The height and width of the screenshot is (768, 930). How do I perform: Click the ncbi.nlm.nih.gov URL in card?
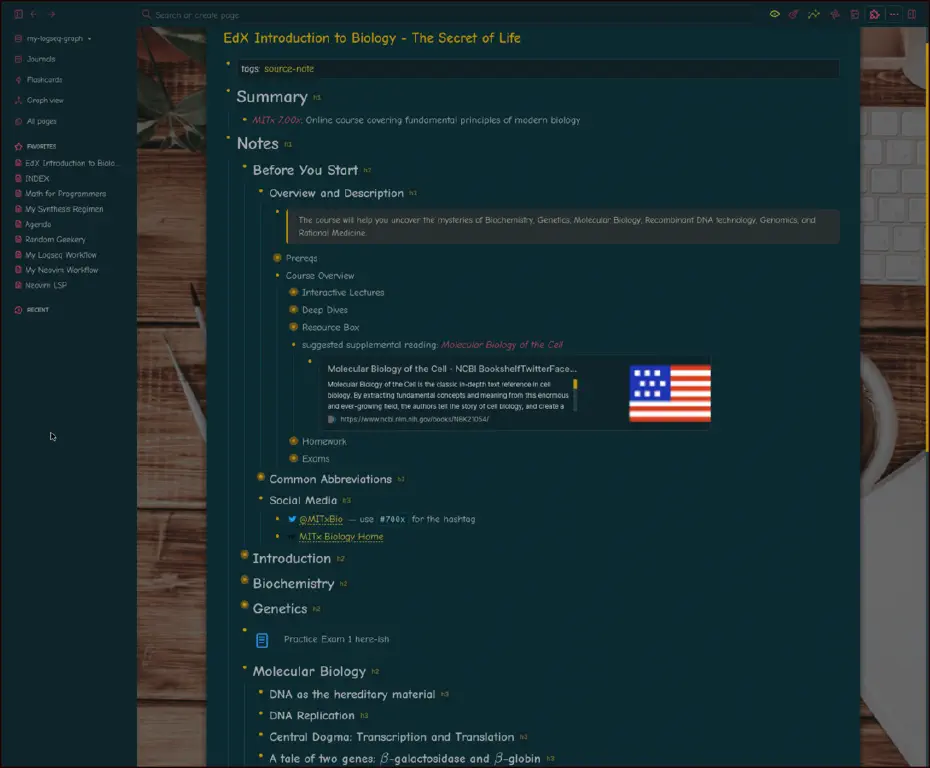tap(415, 419)
